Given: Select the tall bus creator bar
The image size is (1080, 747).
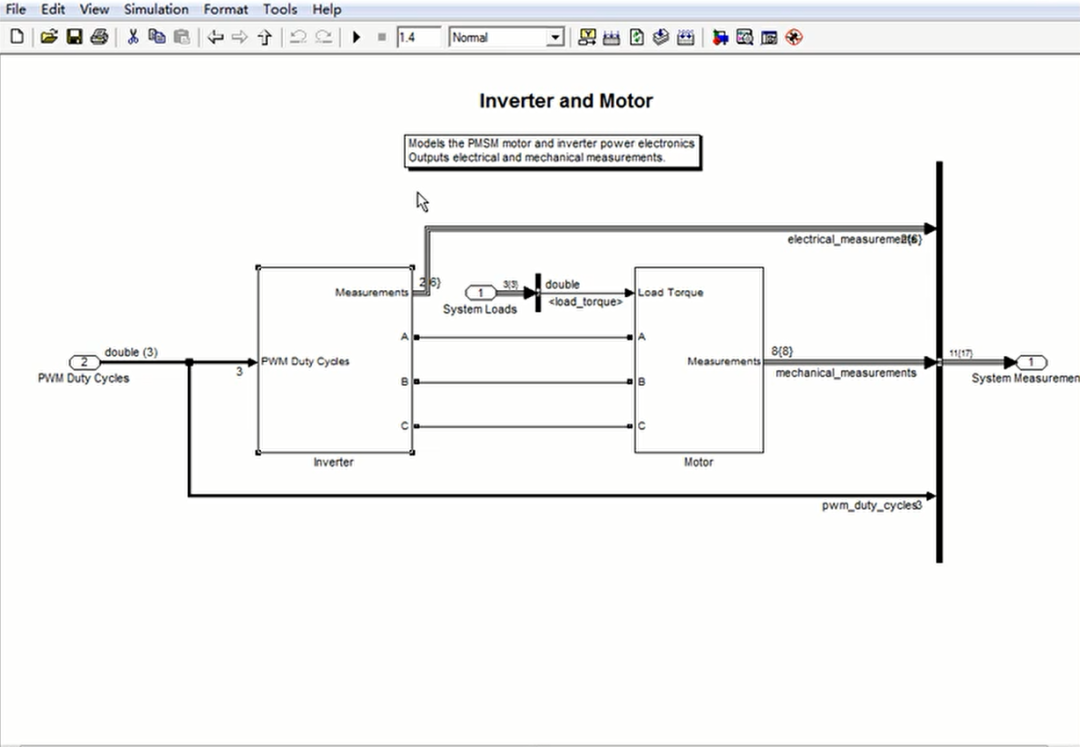Looking at the screenshot, I should pos(939,362).
